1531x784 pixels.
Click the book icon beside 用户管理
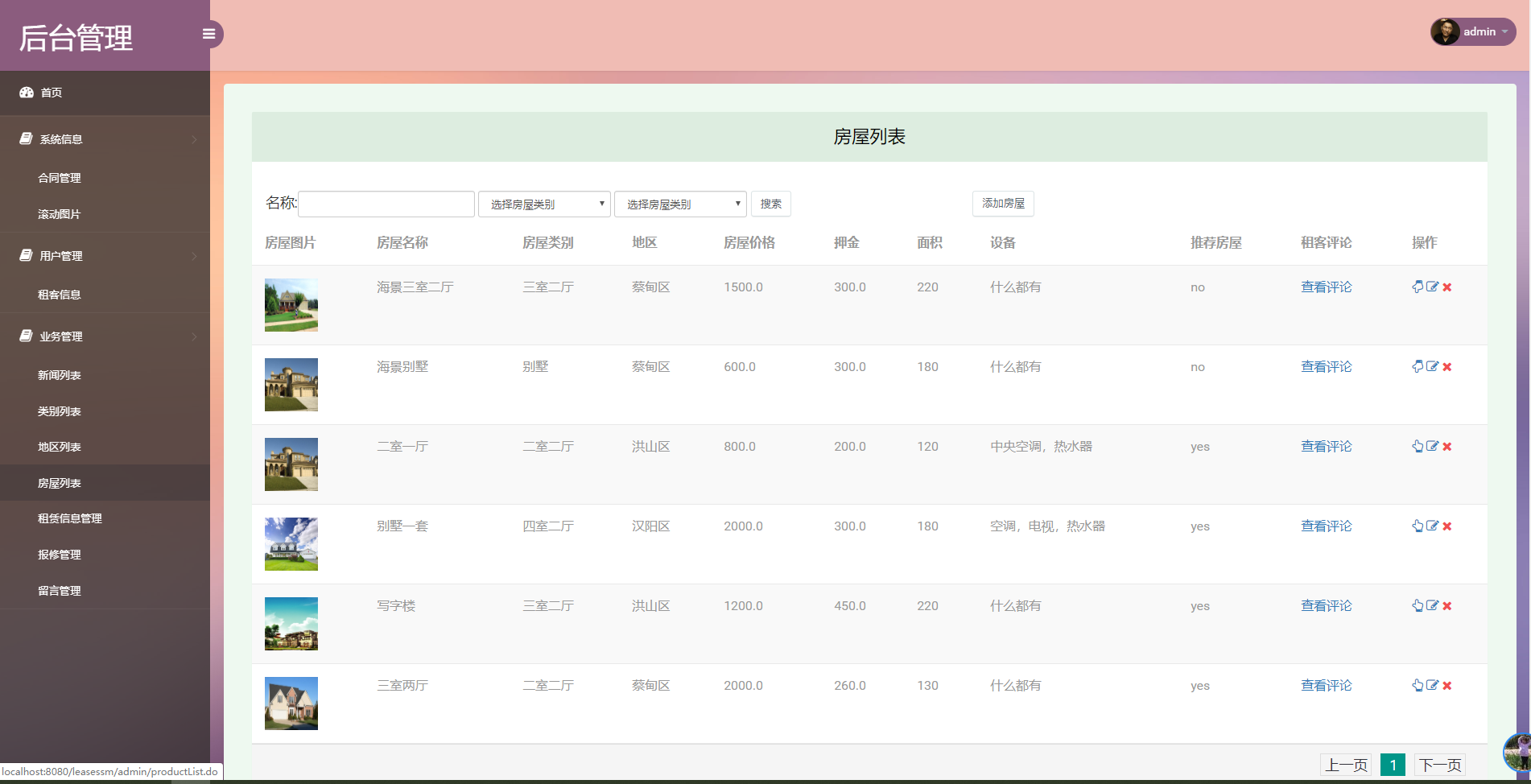tap(26, 255)
